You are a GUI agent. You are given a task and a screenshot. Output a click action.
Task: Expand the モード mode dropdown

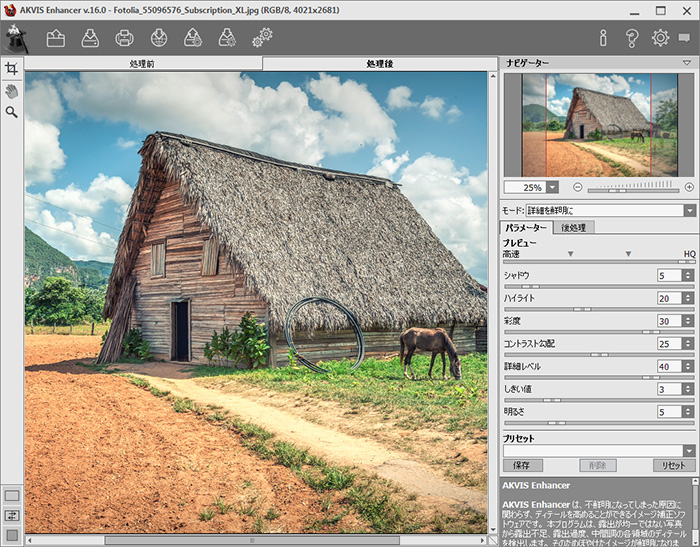tap(689, 211)
